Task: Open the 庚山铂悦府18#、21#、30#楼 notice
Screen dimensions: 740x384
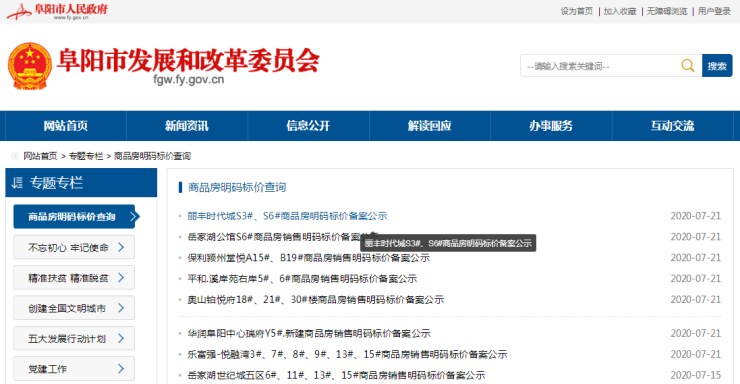Action: pos(316,299)
